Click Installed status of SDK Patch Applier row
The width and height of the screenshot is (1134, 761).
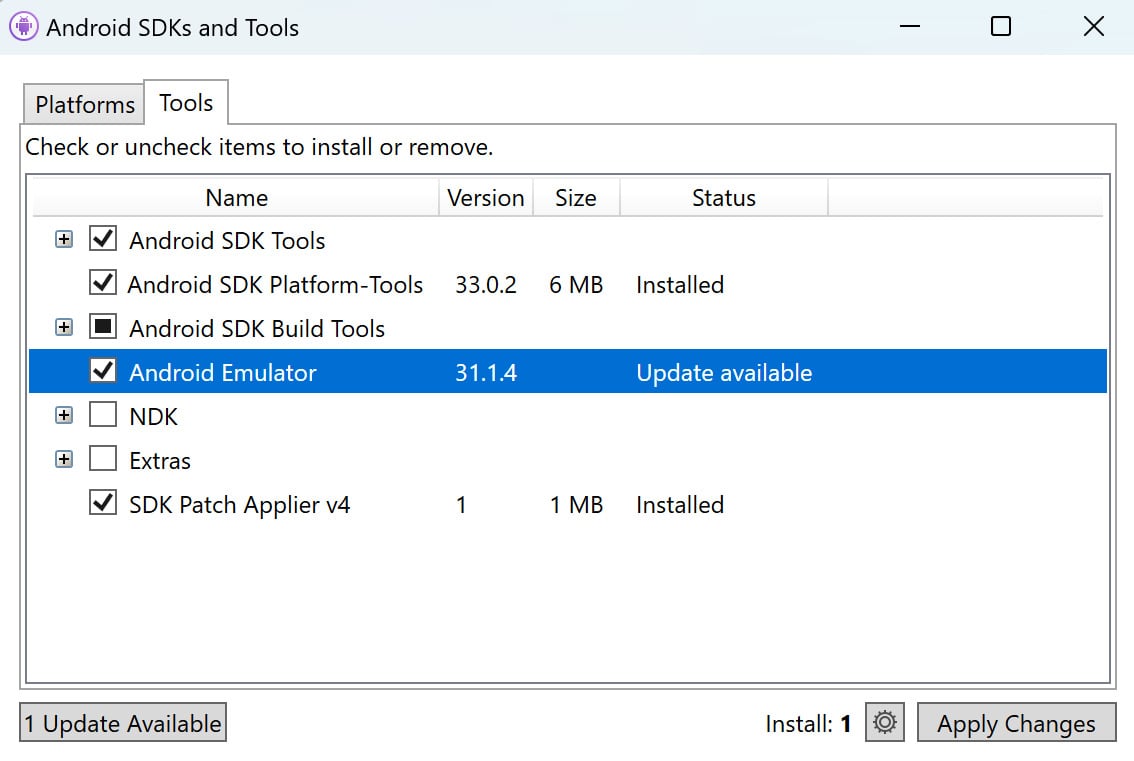click(x=680, y=505)
